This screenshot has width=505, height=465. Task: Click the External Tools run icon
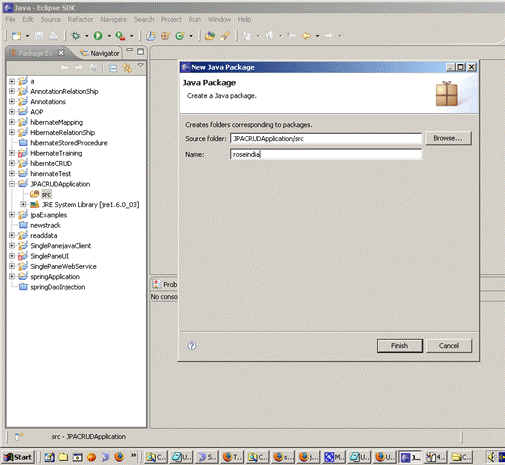[120, 36]
